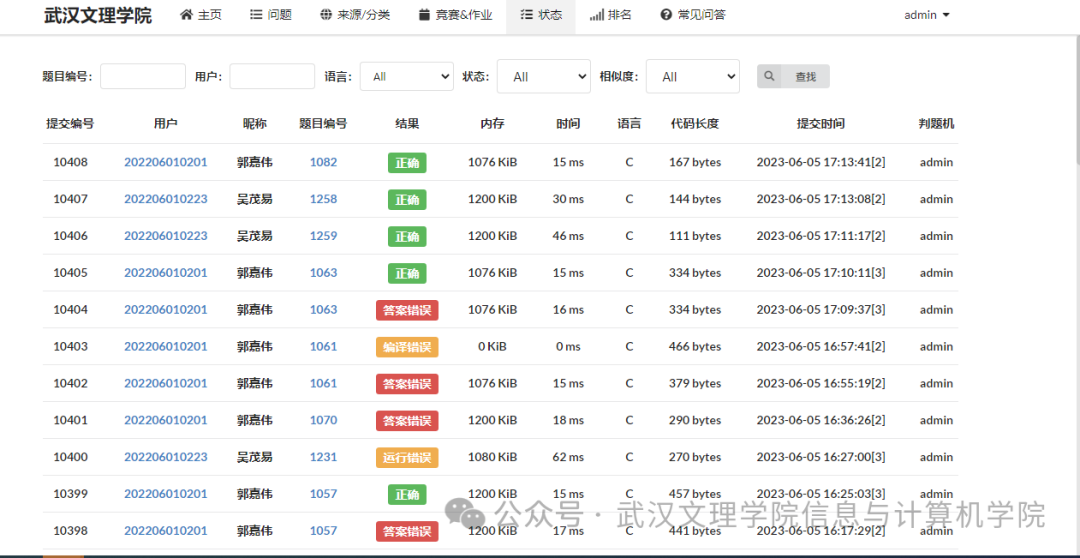Open the admin user menu

pos(926,15)
